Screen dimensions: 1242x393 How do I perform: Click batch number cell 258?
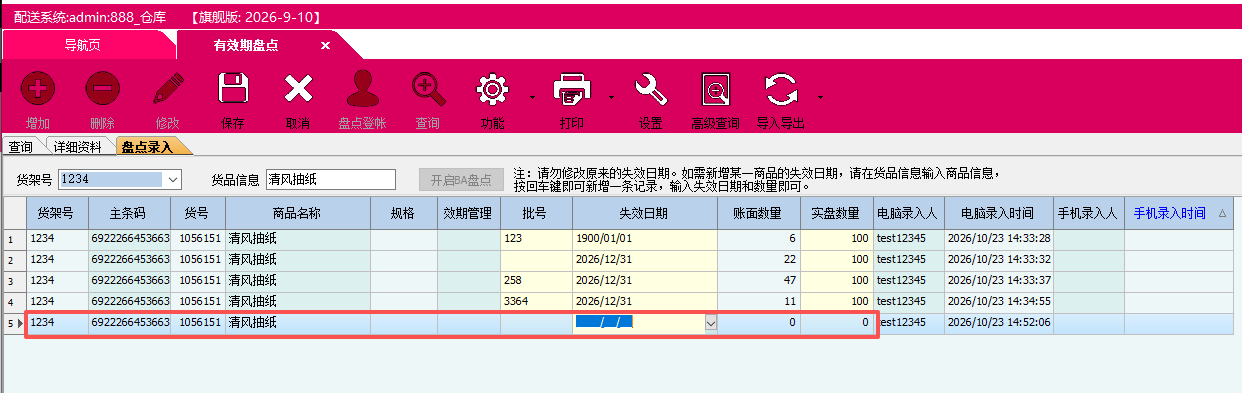535,281
